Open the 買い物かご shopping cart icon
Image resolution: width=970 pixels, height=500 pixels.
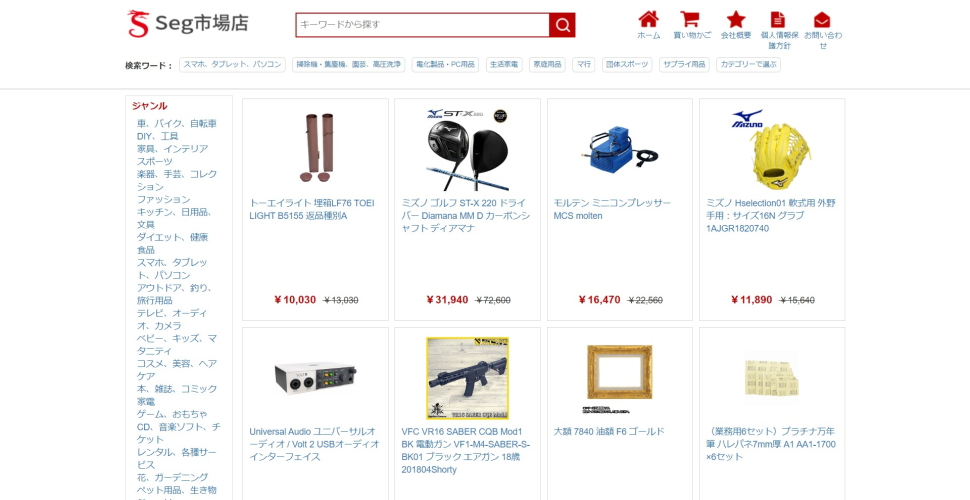click(x=690, y=19)
